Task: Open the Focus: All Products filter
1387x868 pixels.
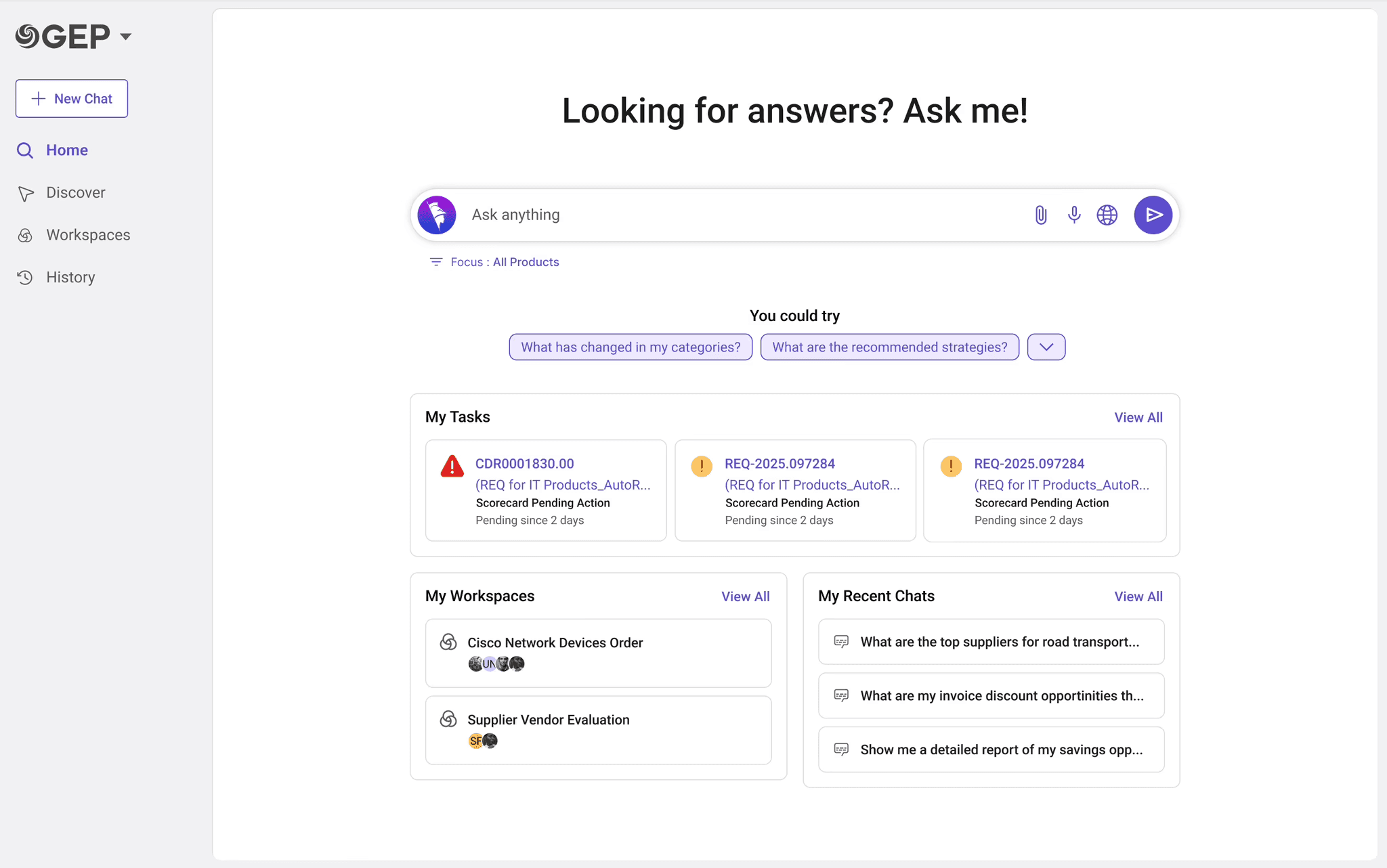Action: [495, 262]
